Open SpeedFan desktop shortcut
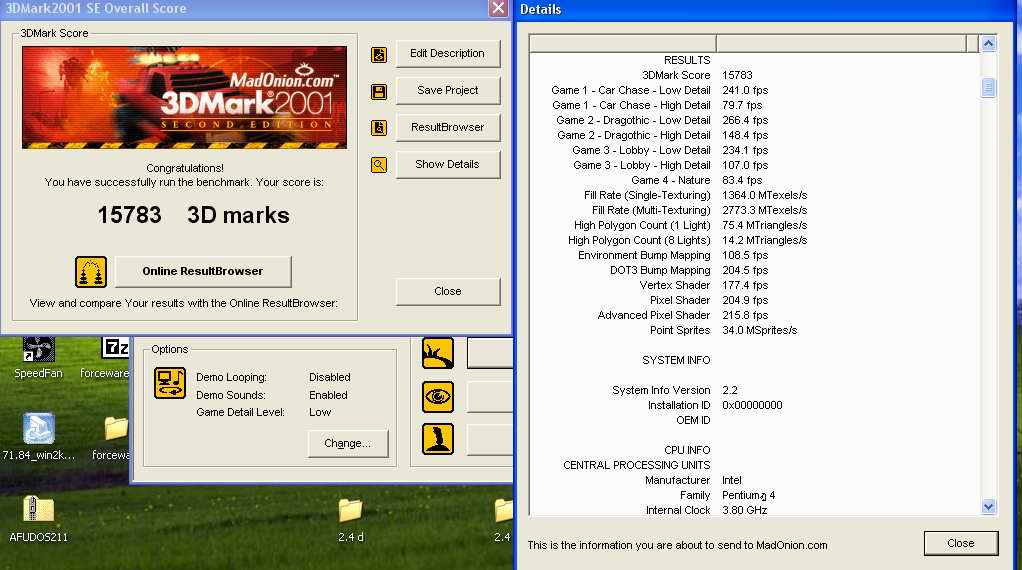This screenshot has width=1022, height=570. point(38,357)
